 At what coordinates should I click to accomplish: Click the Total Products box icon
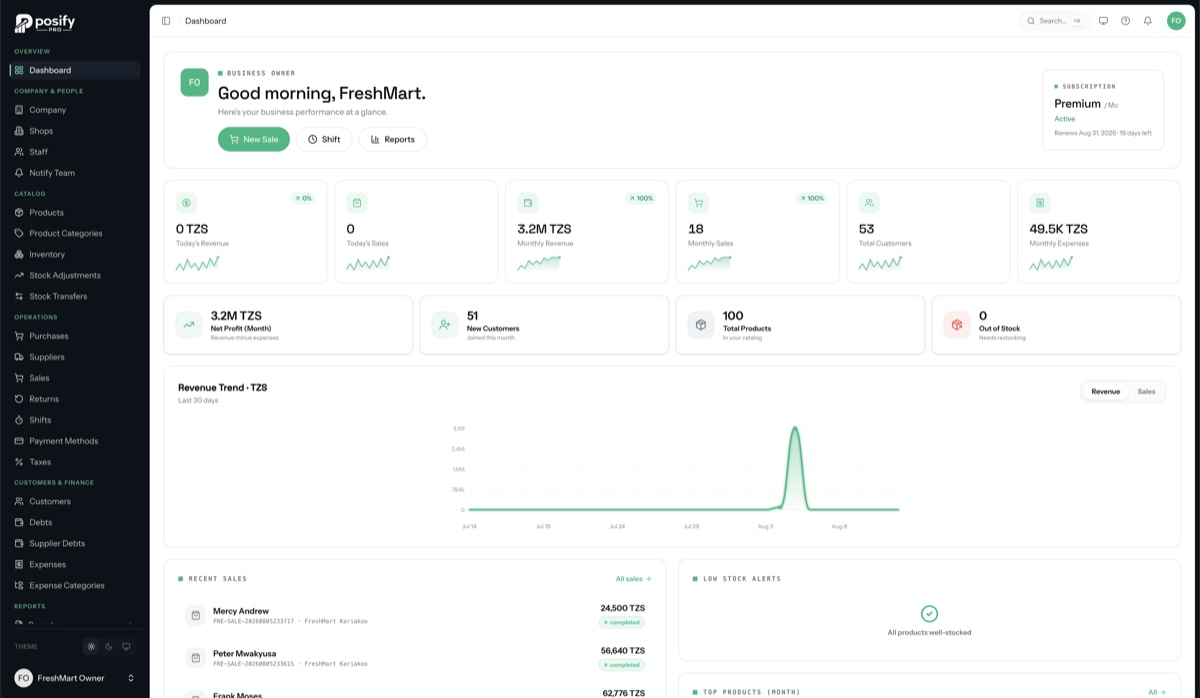point(701,325)
